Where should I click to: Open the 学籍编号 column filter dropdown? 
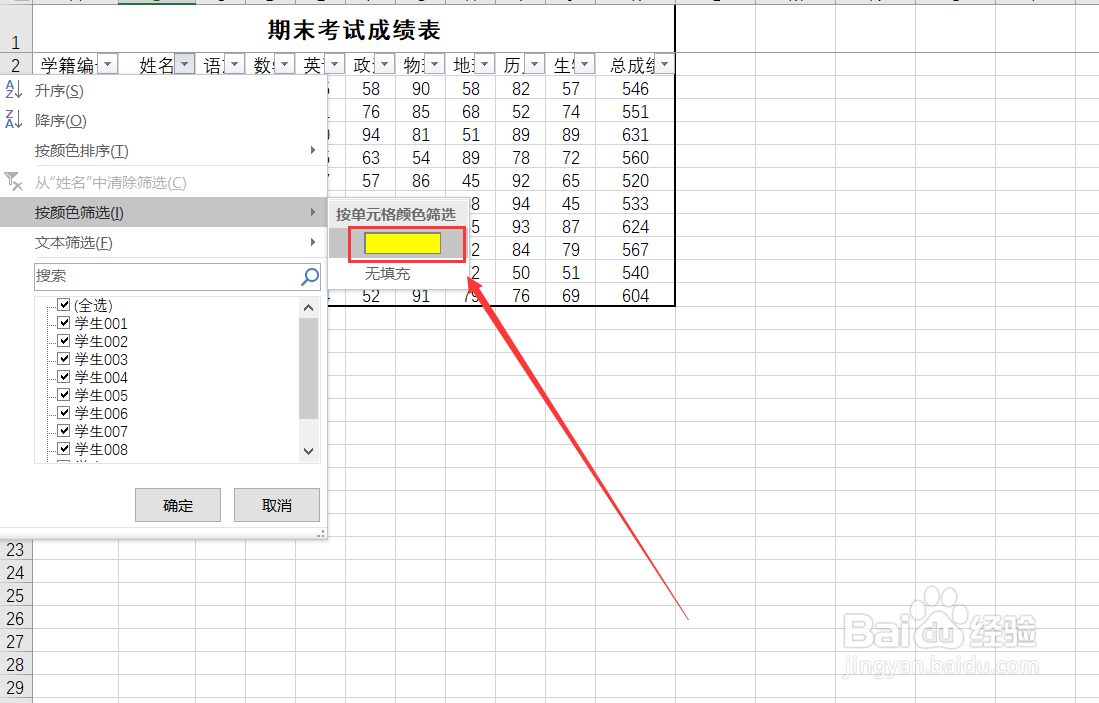pyautogui.click(x=108, y=63)
